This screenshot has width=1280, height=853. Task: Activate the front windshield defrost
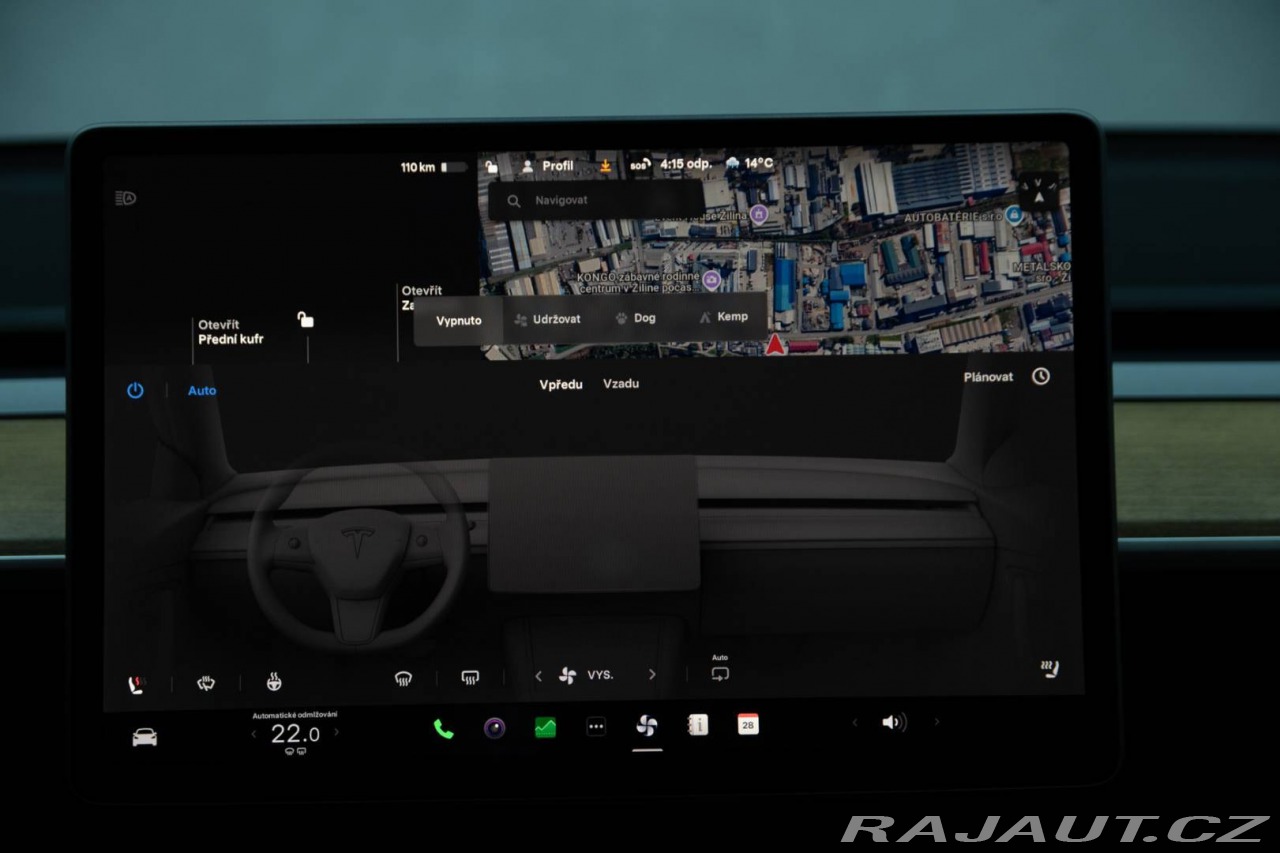tap(403, 678)
